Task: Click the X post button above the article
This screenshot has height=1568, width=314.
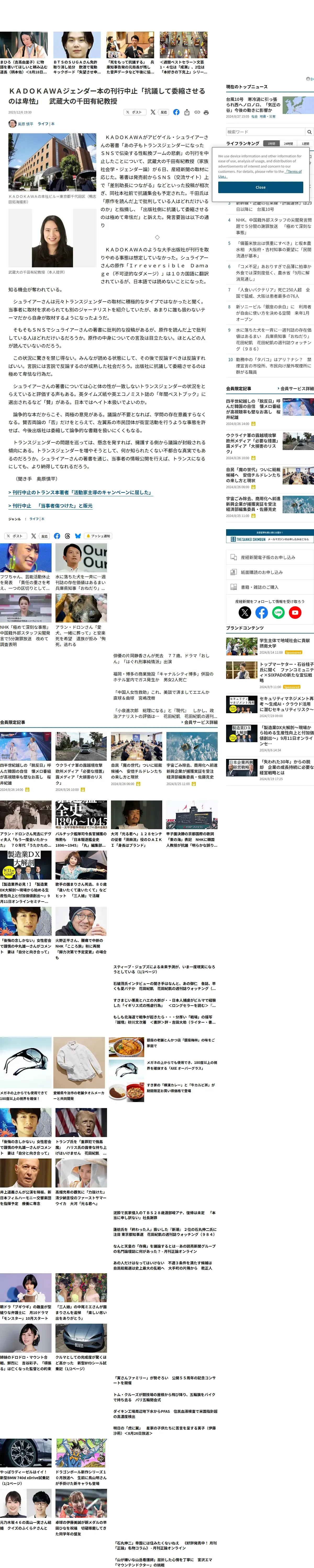Action: pos(134,112)
